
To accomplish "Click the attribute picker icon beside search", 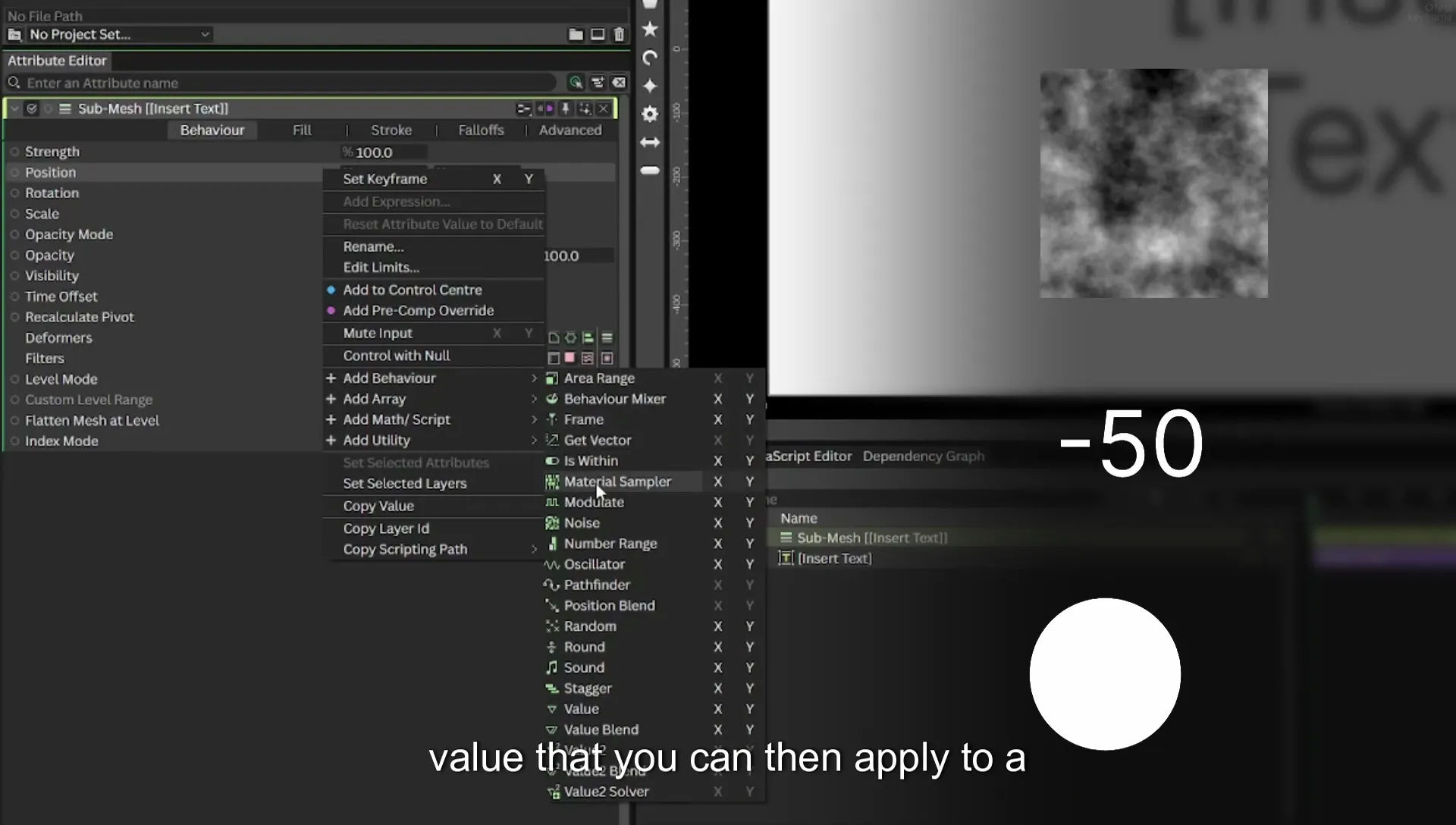I will coord(576,83).
